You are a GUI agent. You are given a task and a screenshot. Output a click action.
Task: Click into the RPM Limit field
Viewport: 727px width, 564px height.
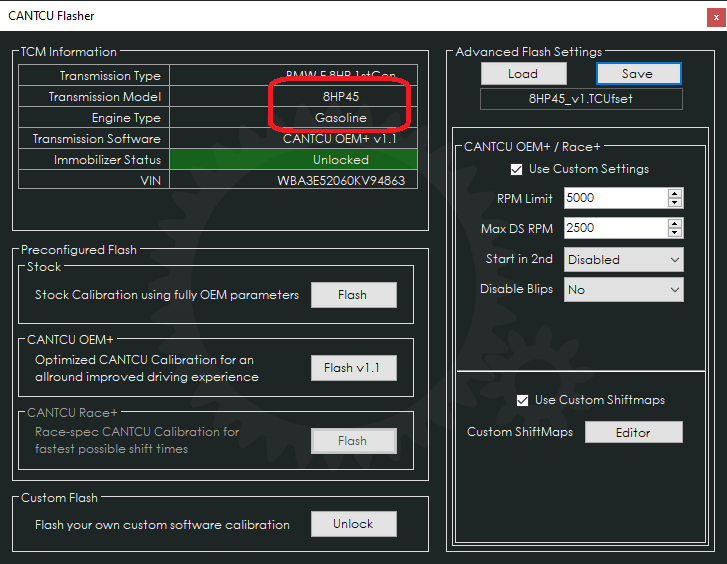coord(616,198)
